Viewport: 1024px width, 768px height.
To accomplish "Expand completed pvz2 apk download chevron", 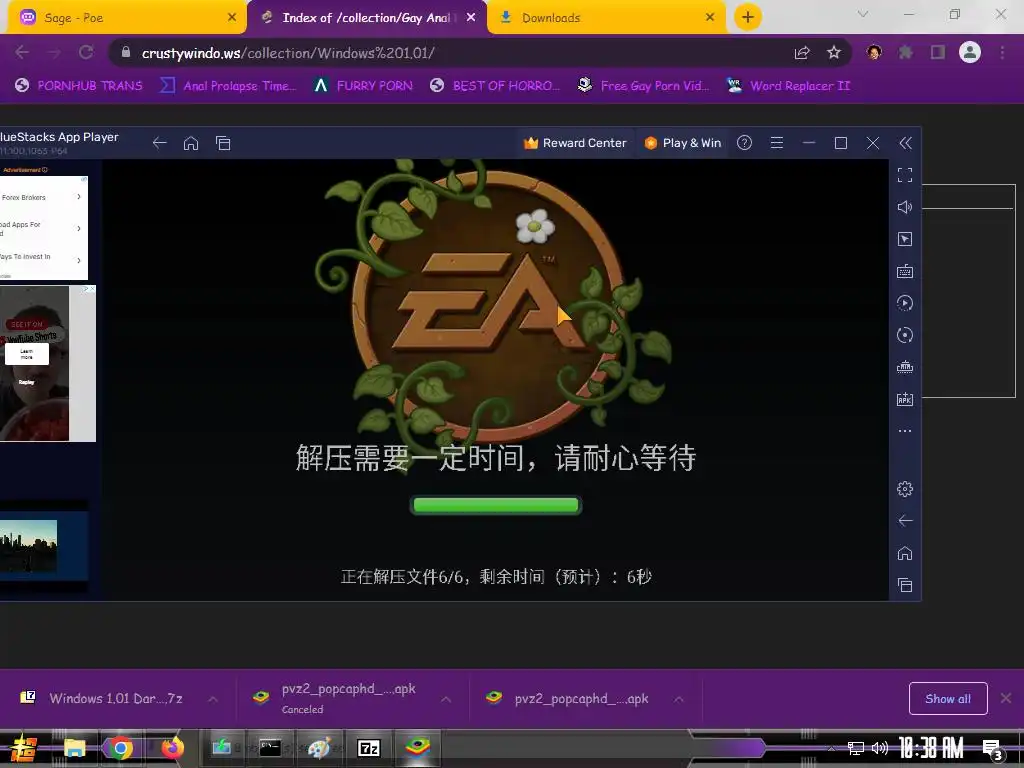I will point(679,699).
